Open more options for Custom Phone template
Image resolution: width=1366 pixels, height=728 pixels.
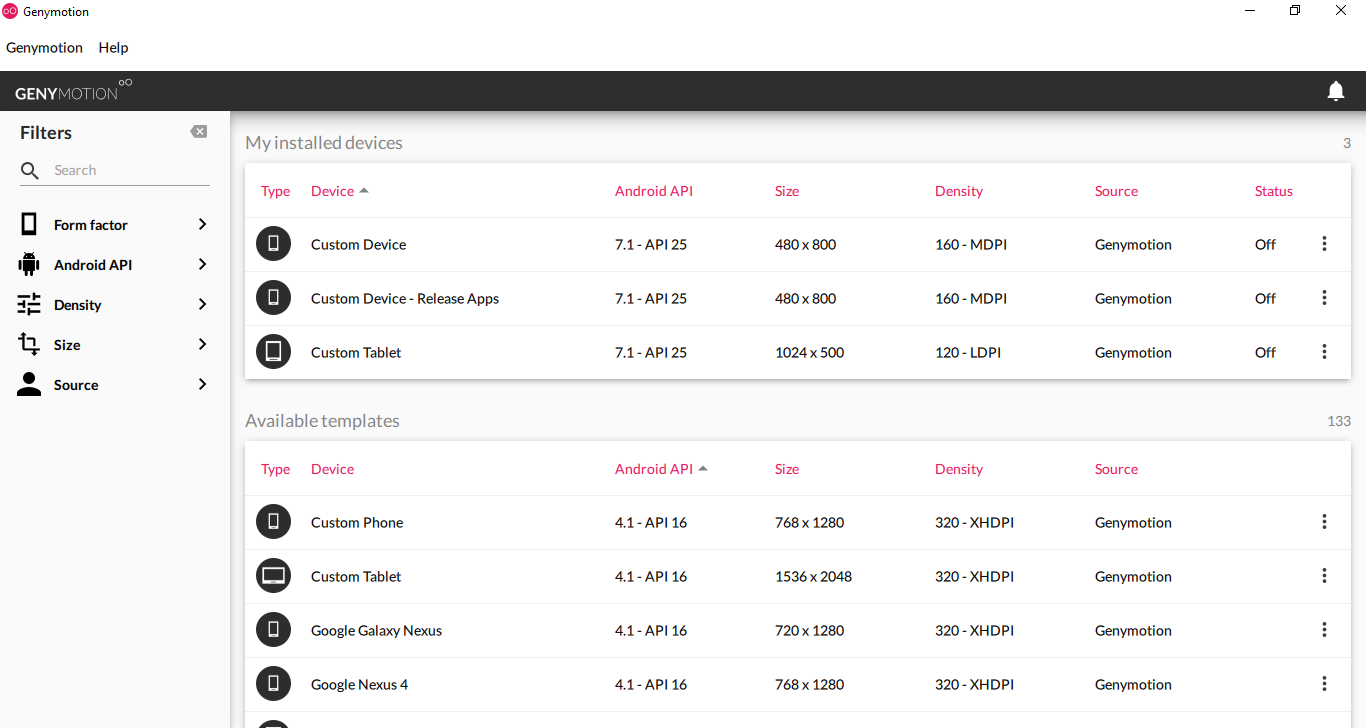[x=1324, y=522]
